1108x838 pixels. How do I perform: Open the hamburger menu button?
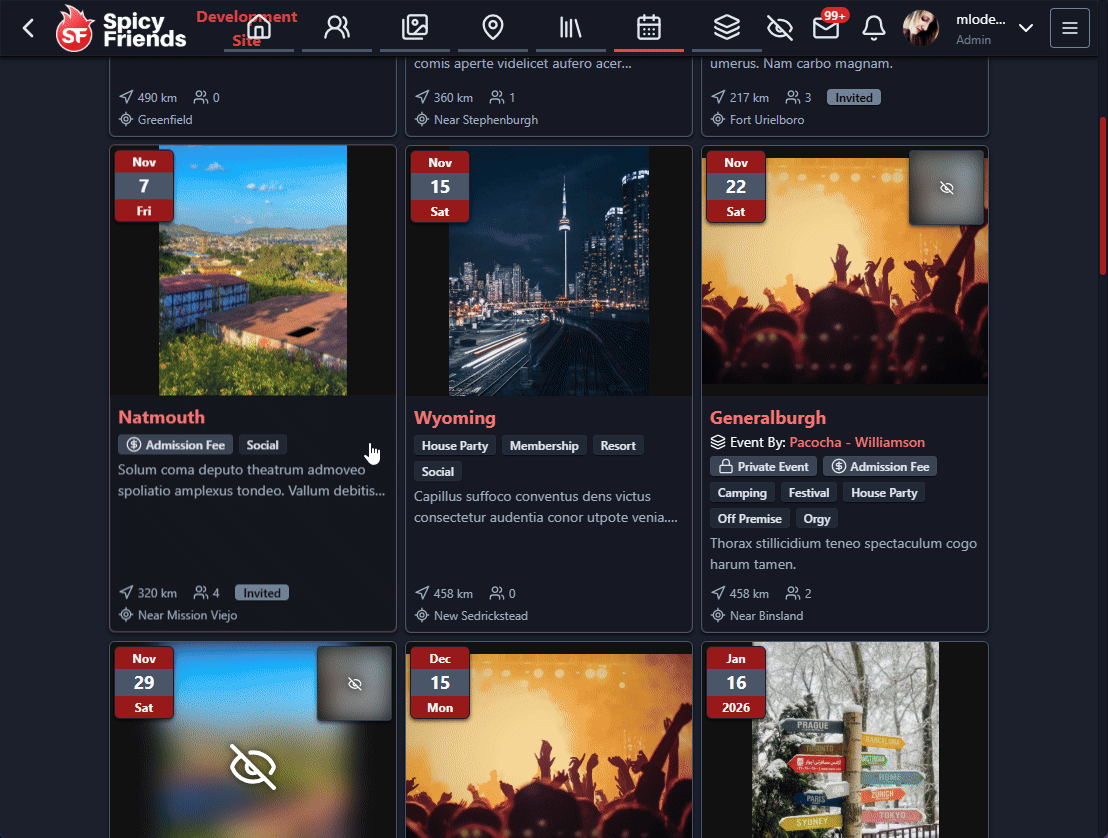point(1069,28)
